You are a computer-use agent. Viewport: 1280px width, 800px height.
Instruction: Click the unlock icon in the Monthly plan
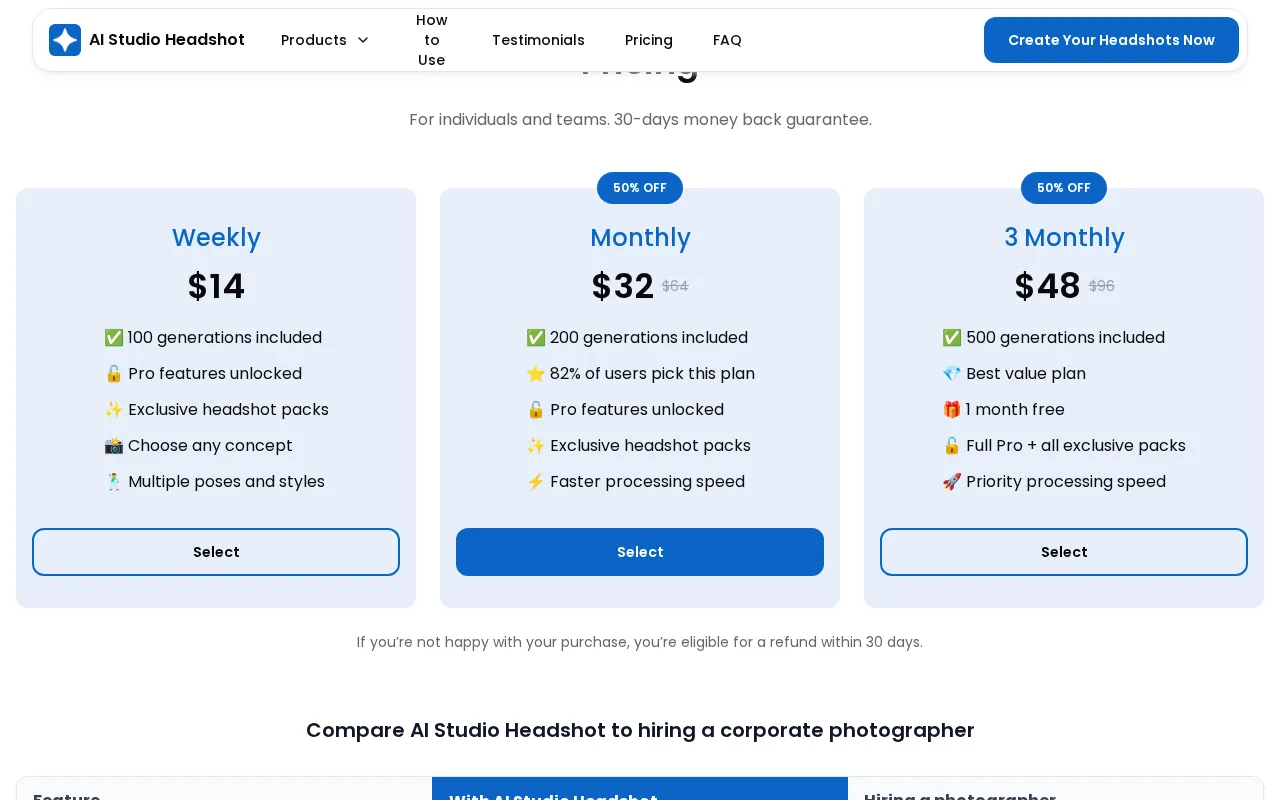point(535,410)
